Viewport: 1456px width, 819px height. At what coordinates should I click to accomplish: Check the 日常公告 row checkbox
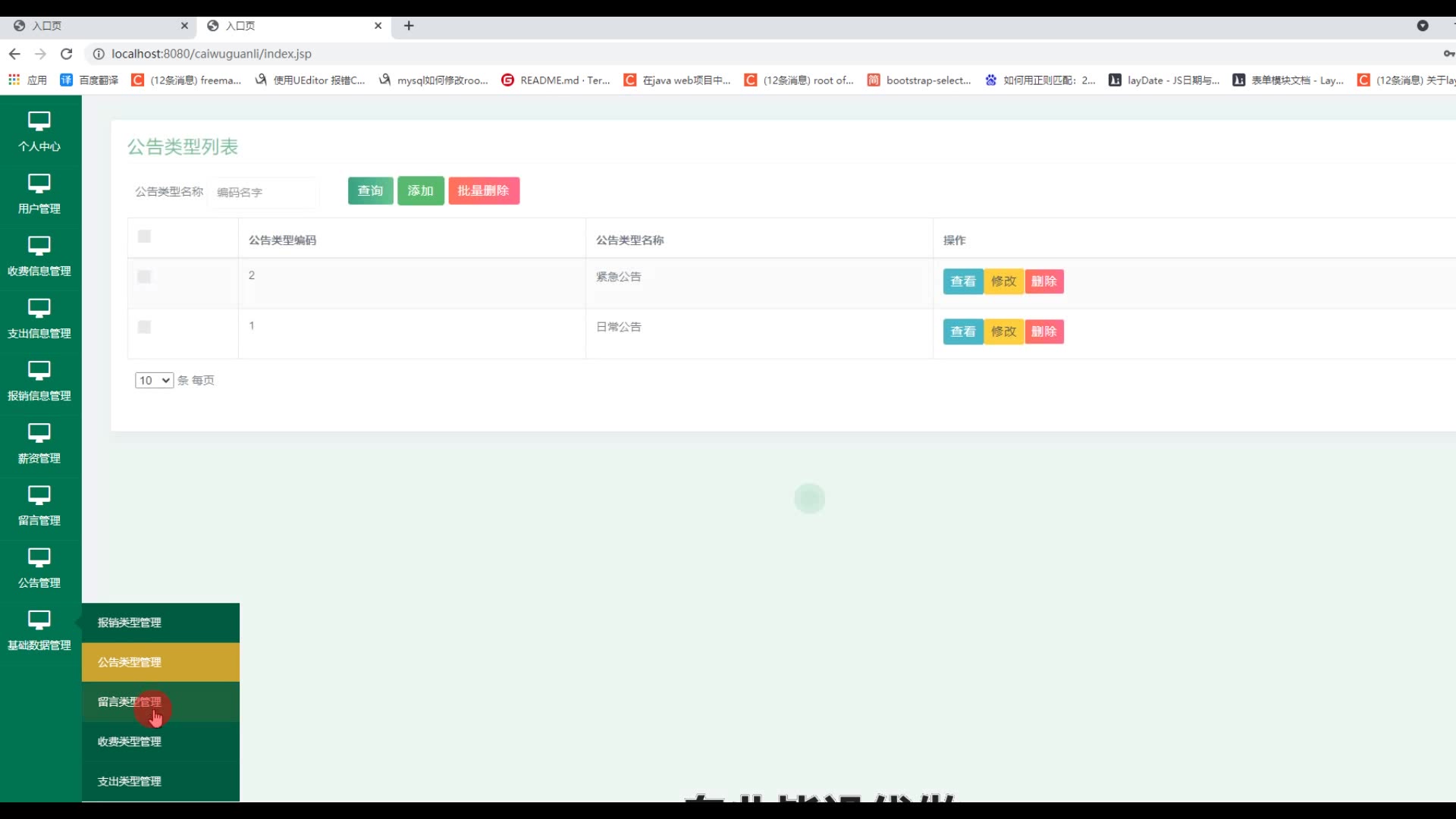144,327
